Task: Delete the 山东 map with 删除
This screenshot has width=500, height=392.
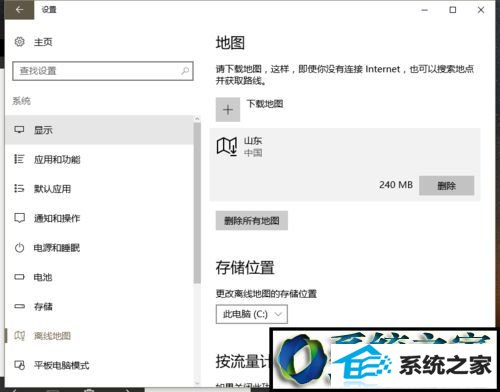Action: [446, 185]
